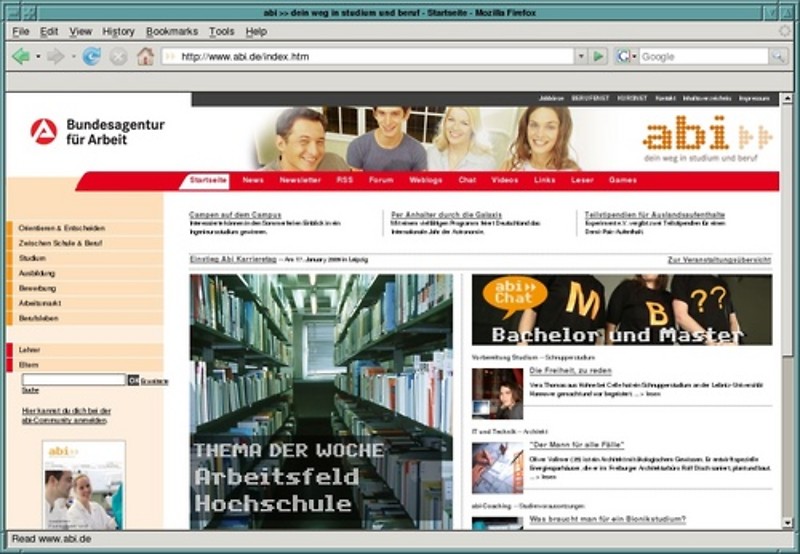The image size is (800, 554).
Task: Open the Help menu
Action: point(256,32)
